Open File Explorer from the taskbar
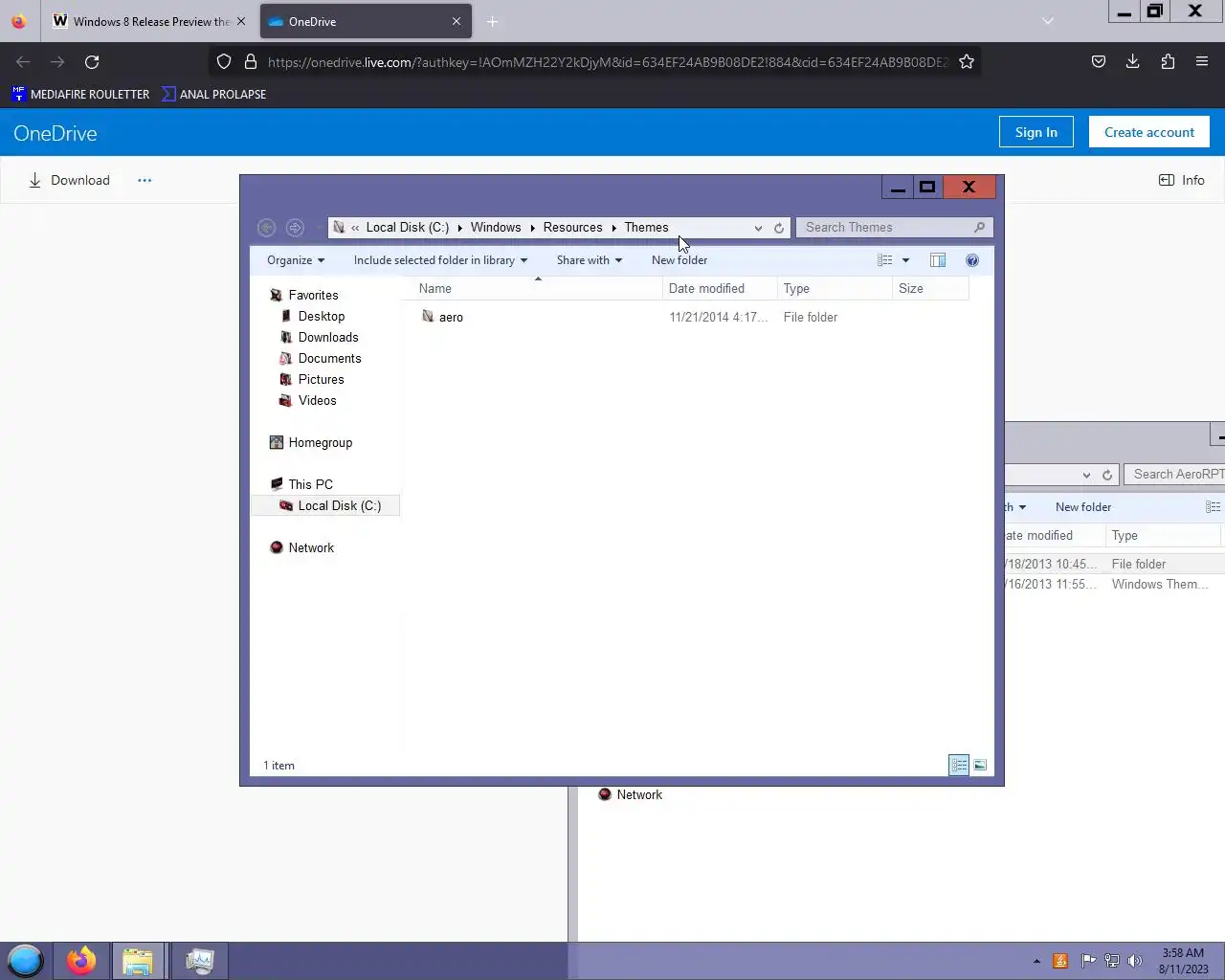 138,960
